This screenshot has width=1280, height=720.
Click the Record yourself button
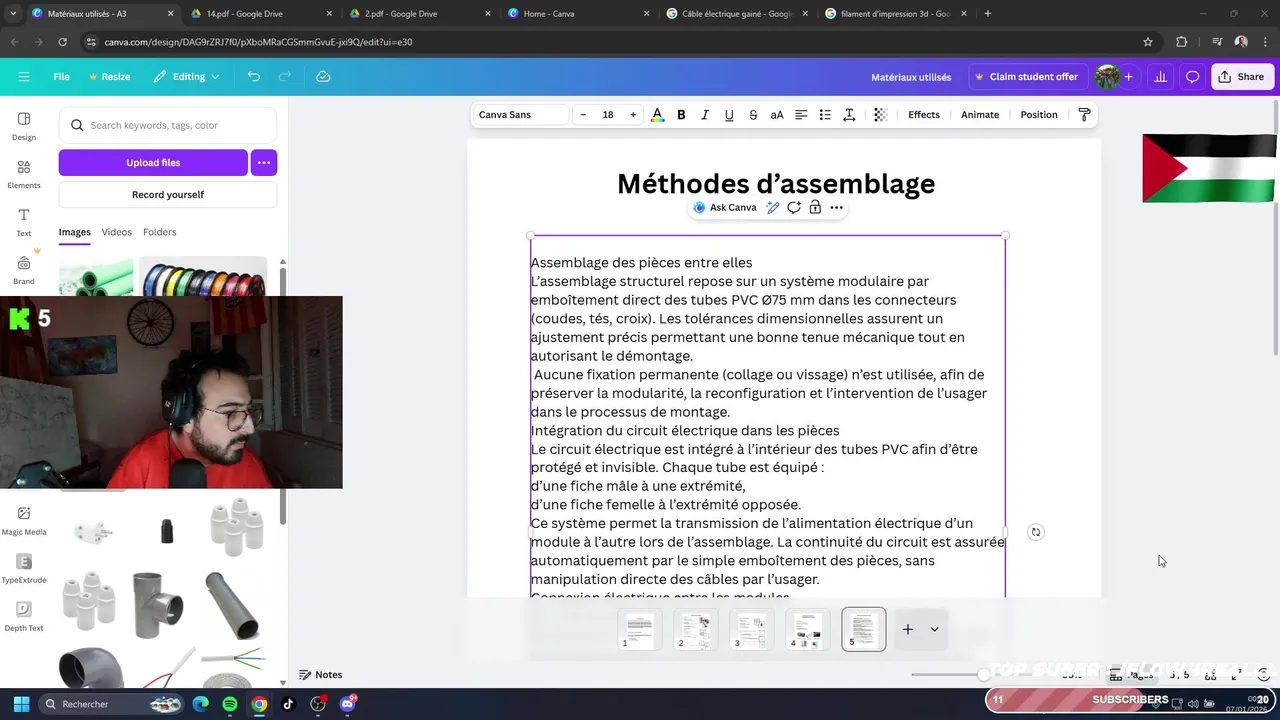click(168, 195)
